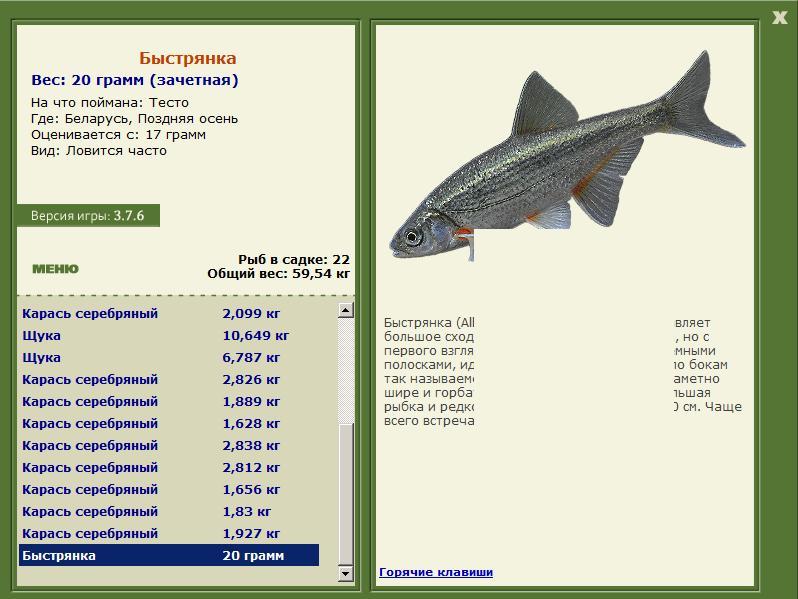Select the highlighted Быстрянка 20 грамм entry
Viewport: 798px width, 599px height.
tap(169, 555)
